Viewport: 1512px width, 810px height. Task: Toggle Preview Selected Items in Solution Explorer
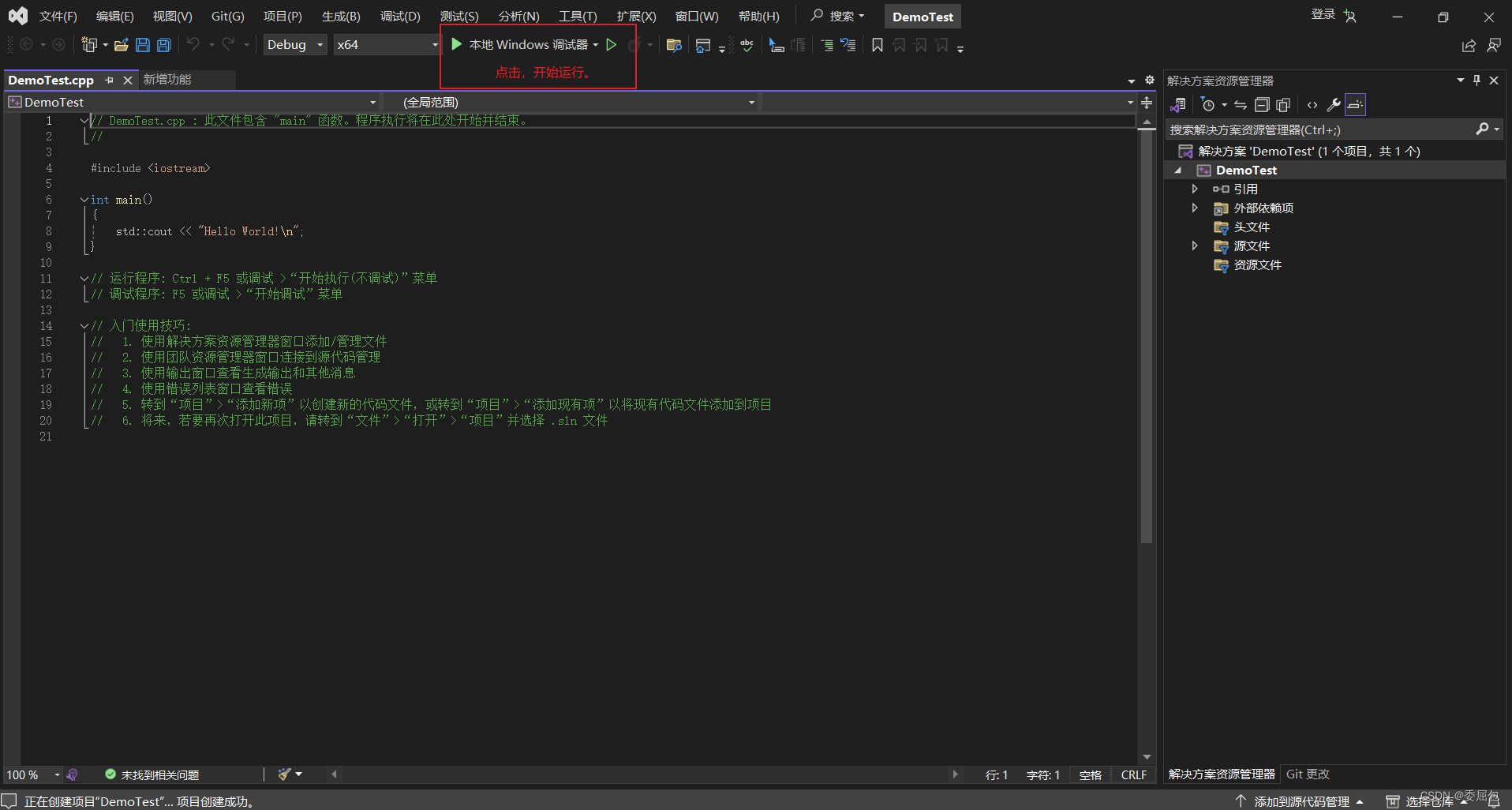click(1283, 104)
